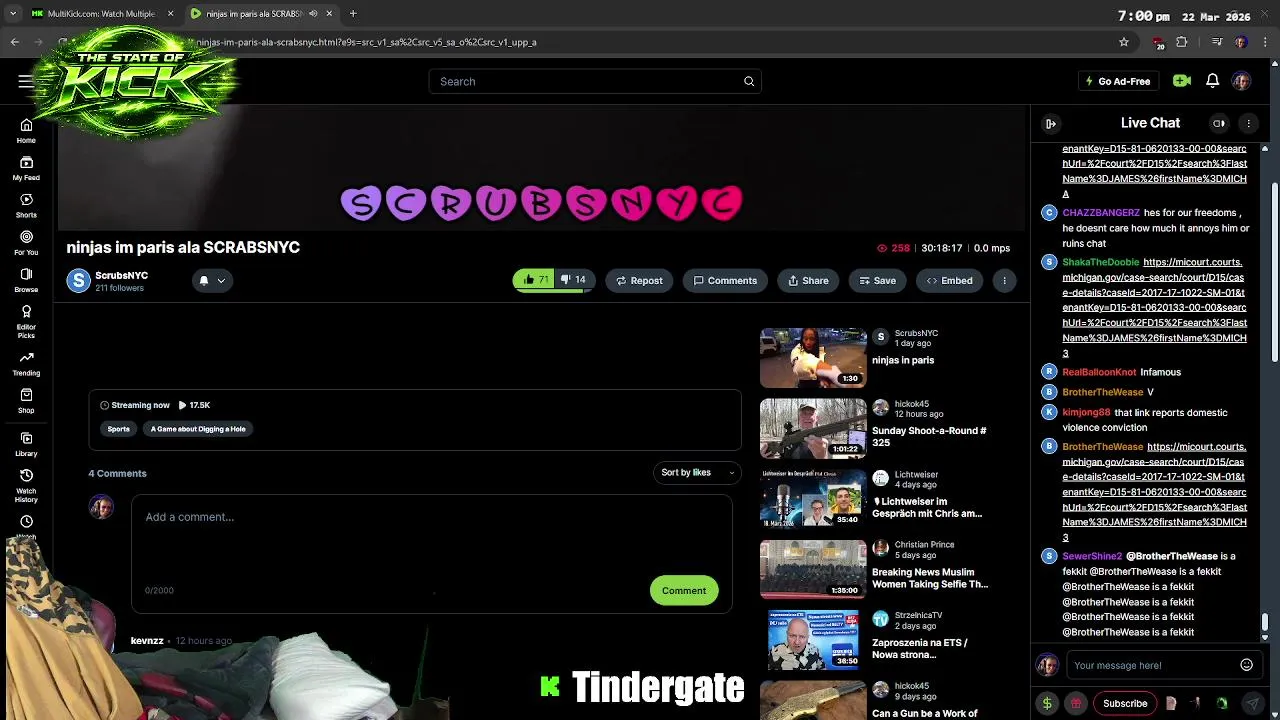Click the Repost button
Viewport: 1280px width, 720px height.
[x=639, y=281]
